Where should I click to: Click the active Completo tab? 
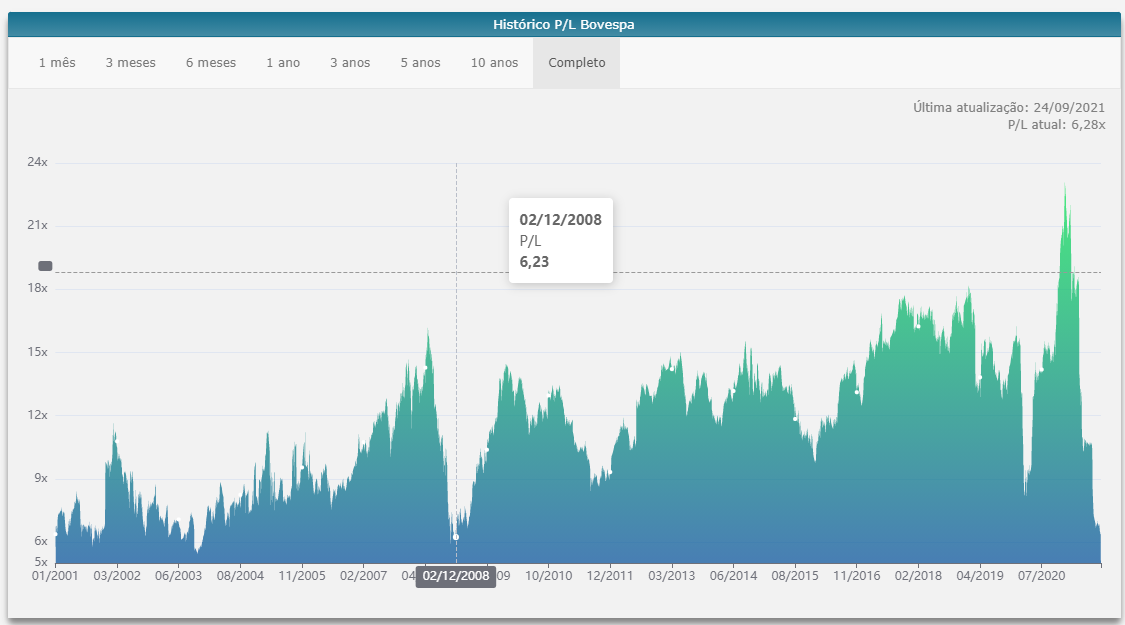(x=576, y=63)
